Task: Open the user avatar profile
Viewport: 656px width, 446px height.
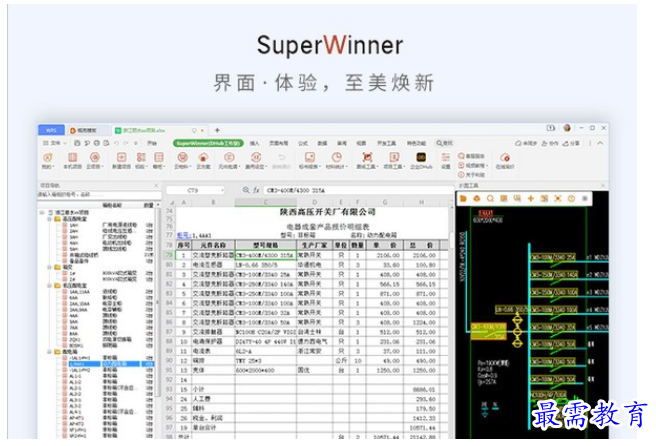Action: (x=567, y=128)
